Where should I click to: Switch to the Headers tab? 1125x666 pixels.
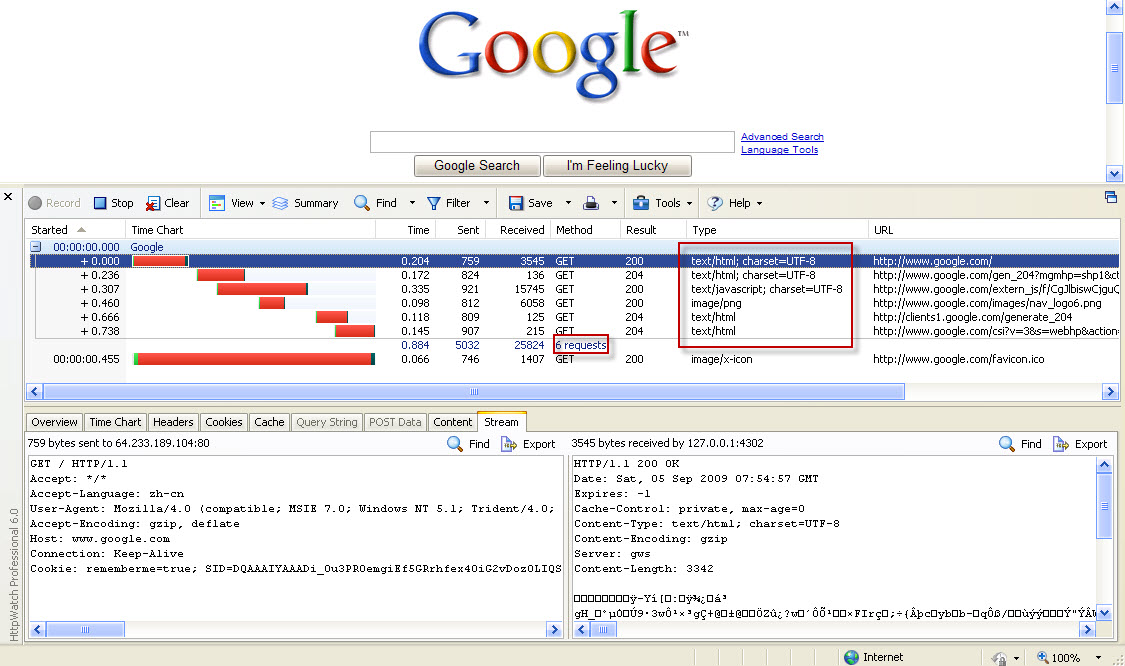point(173,422)
